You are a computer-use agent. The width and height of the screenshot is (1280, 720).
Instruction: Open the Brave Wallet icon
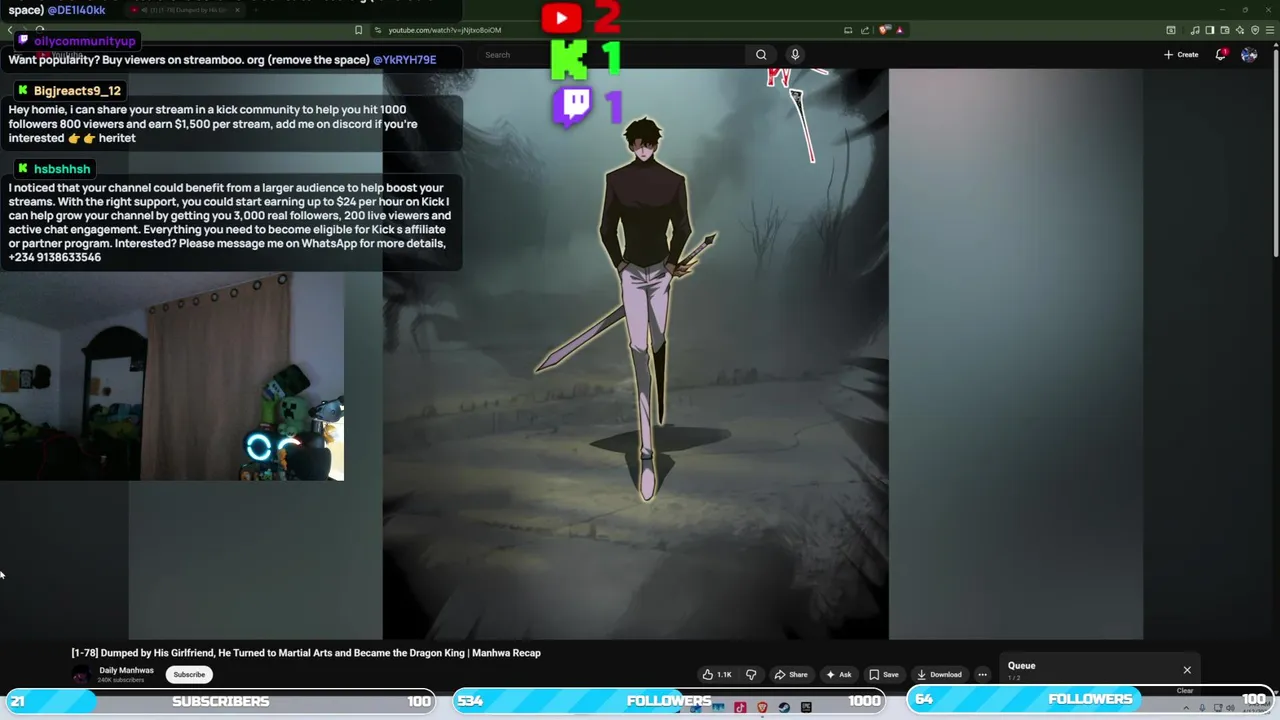click(x=1225, y=30)
